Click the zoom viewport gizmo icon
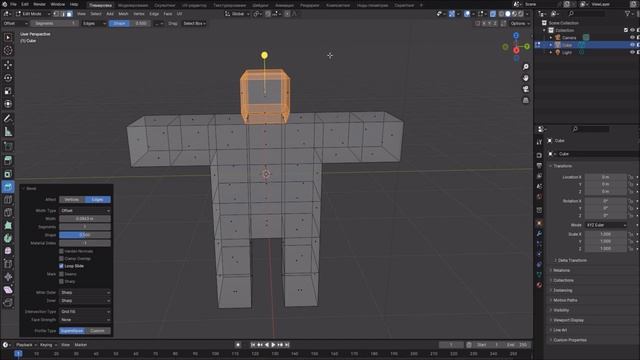The height and width of the screenshot is (360, 640). (x=526, y=67)
